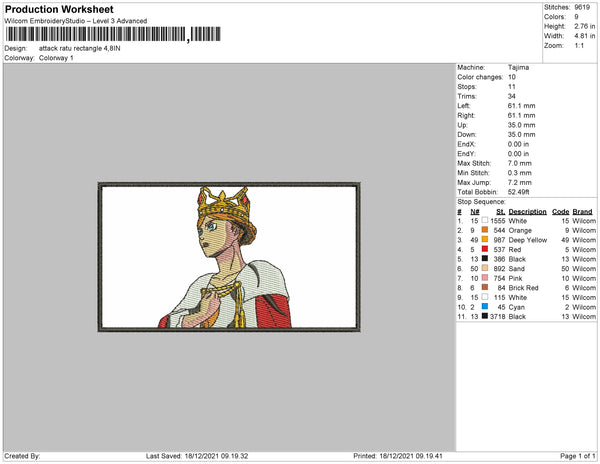Select the Pink color swatch

point(485,278)
